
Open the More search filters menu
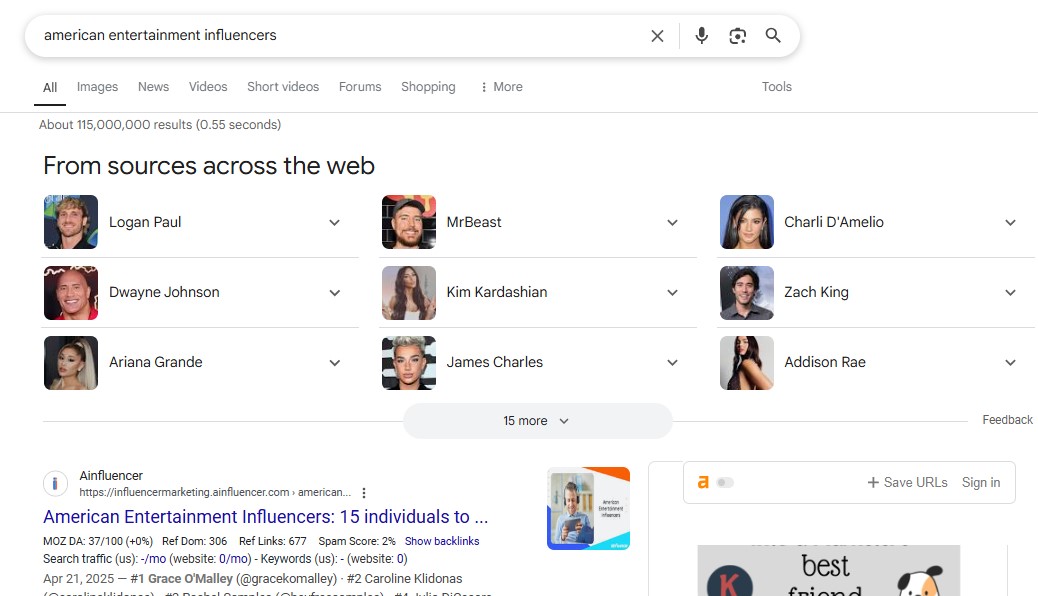(501, 87)
